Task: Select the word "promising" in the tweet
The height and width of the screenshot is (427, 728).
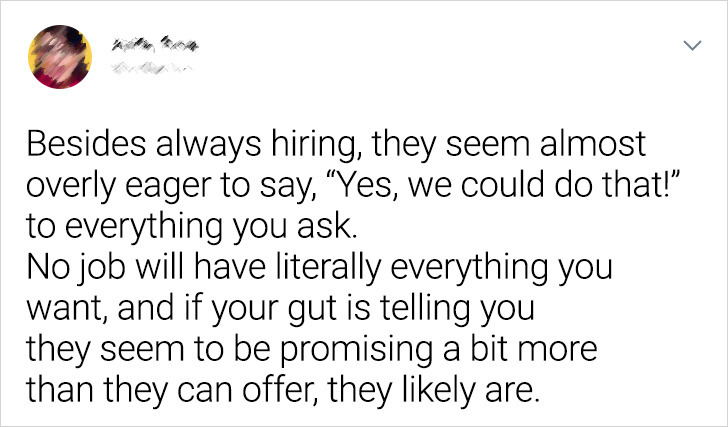Action: [x=357, y=350]
